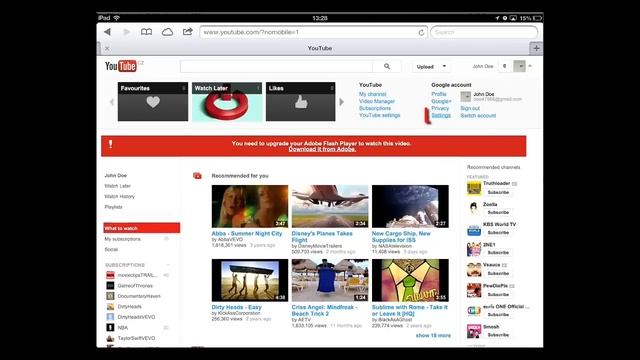Subscribe to the Smosh channel
The image size is (640, 360).
click(498, 335)
